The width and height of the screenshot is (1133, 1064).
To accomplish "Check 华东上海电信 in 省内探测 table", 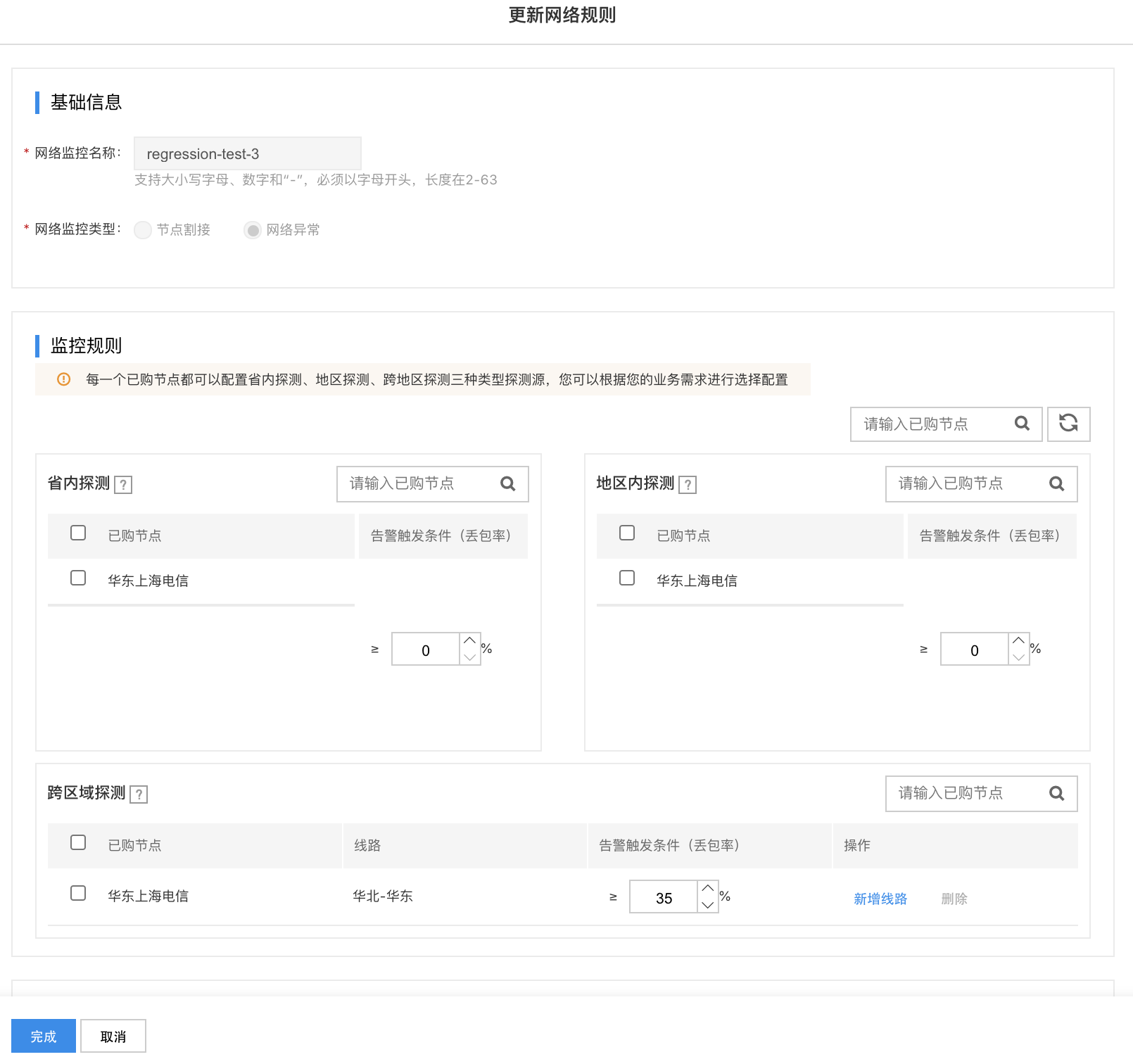I will click(78, 578).
